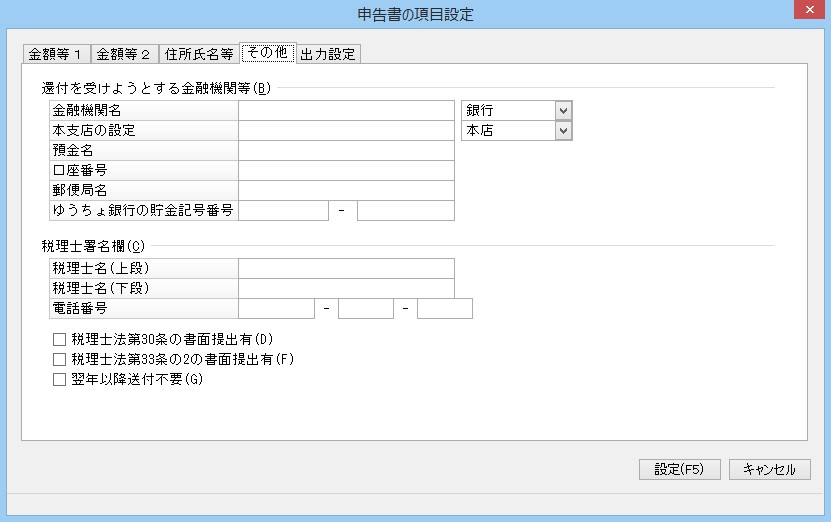Image resolution: width=831 pixels, height=522 pixels.
Task: Click the 金融機関名 input field
Action: click(x=346, y=110)
